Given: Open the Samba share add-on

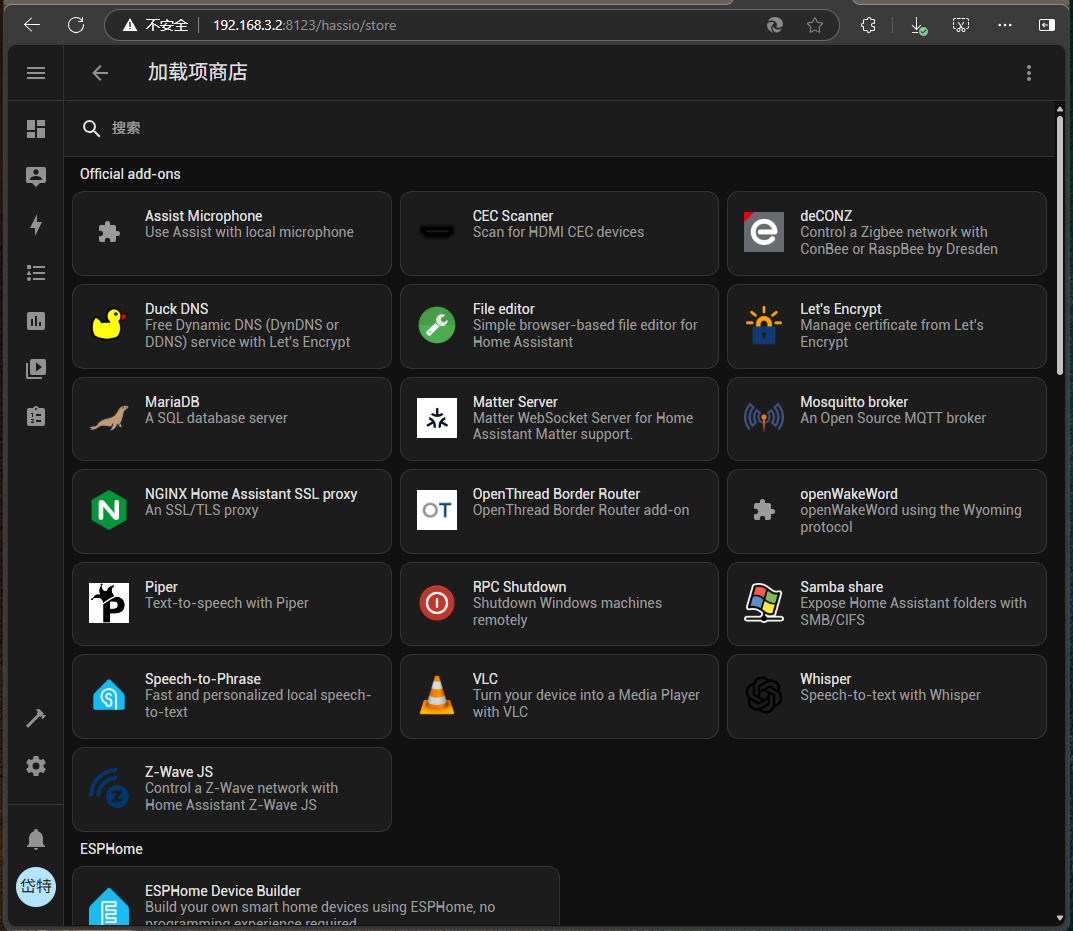Looking at the screenshot, I should pyautogui.click(x=886, y=604).
